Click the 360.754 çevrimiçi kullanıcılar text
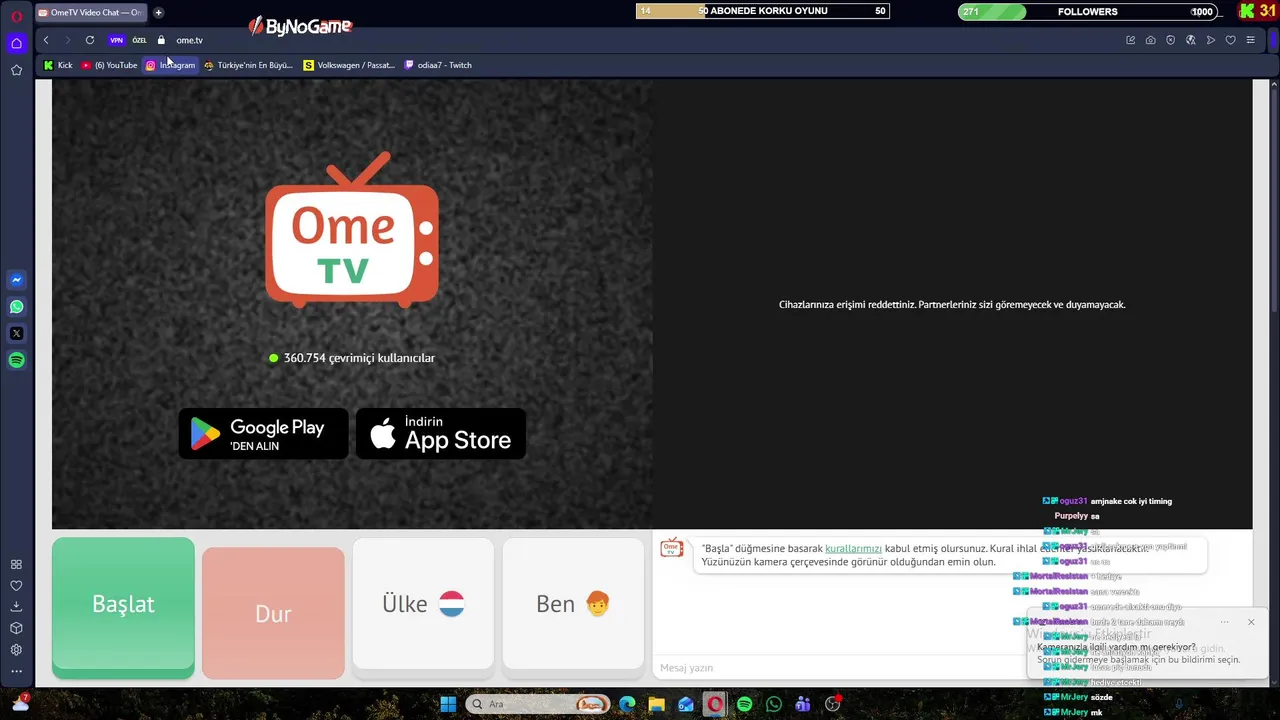1280x720 pixels. [359, 358]
